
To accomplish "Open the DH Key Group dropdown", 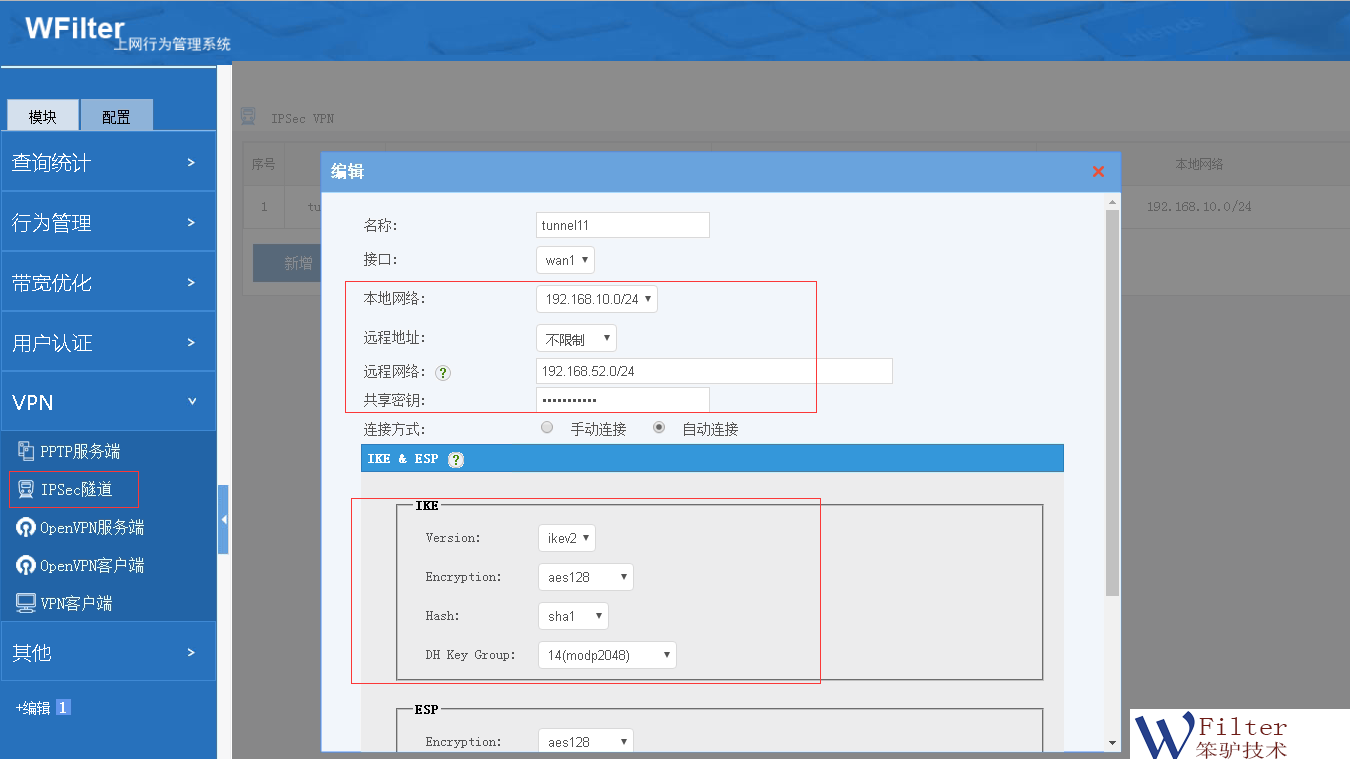I will [x=607, y=655].
